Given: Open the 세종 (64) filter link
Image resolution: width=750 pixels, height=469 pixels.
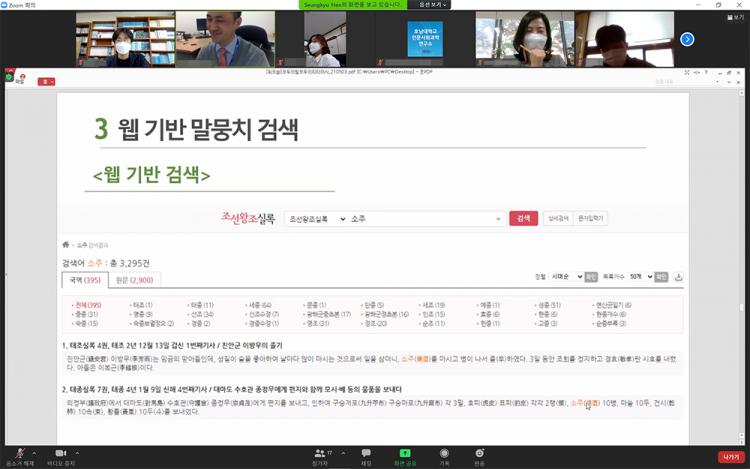Looking at the screenshot, I should 260,304.
